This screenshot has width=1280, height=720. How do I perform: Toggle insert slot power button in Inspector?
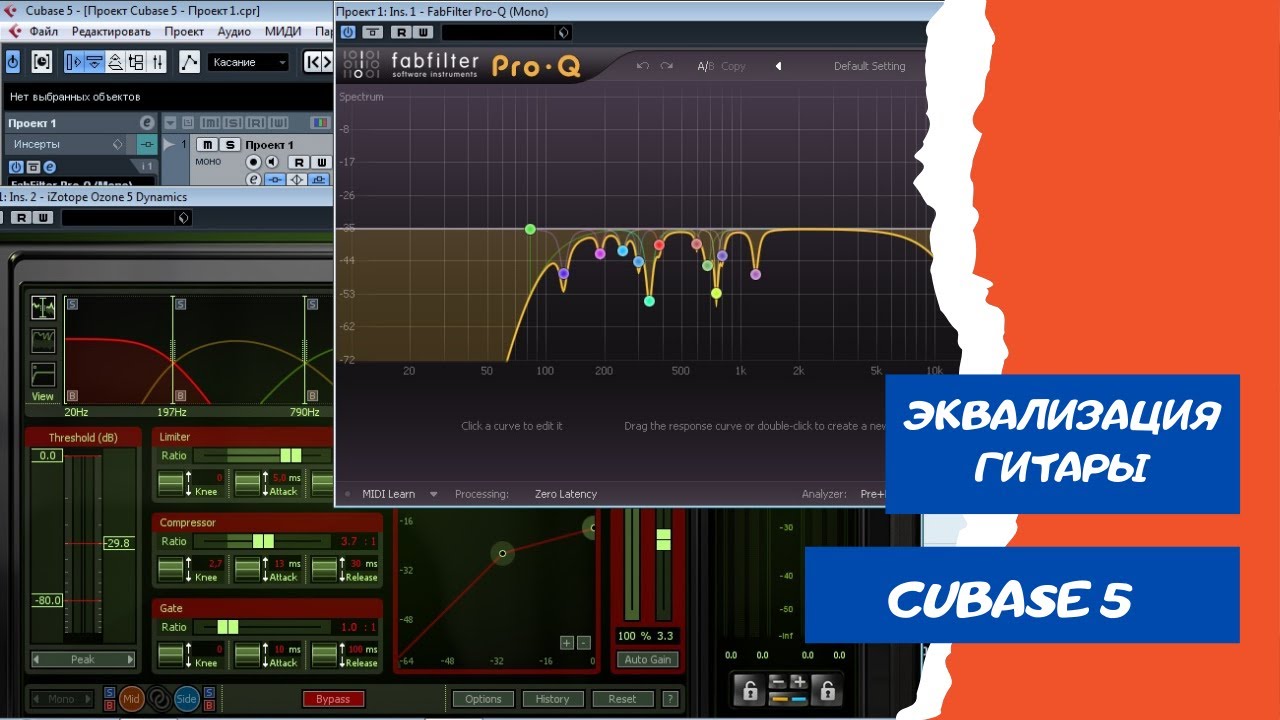[x=15, y=167]
